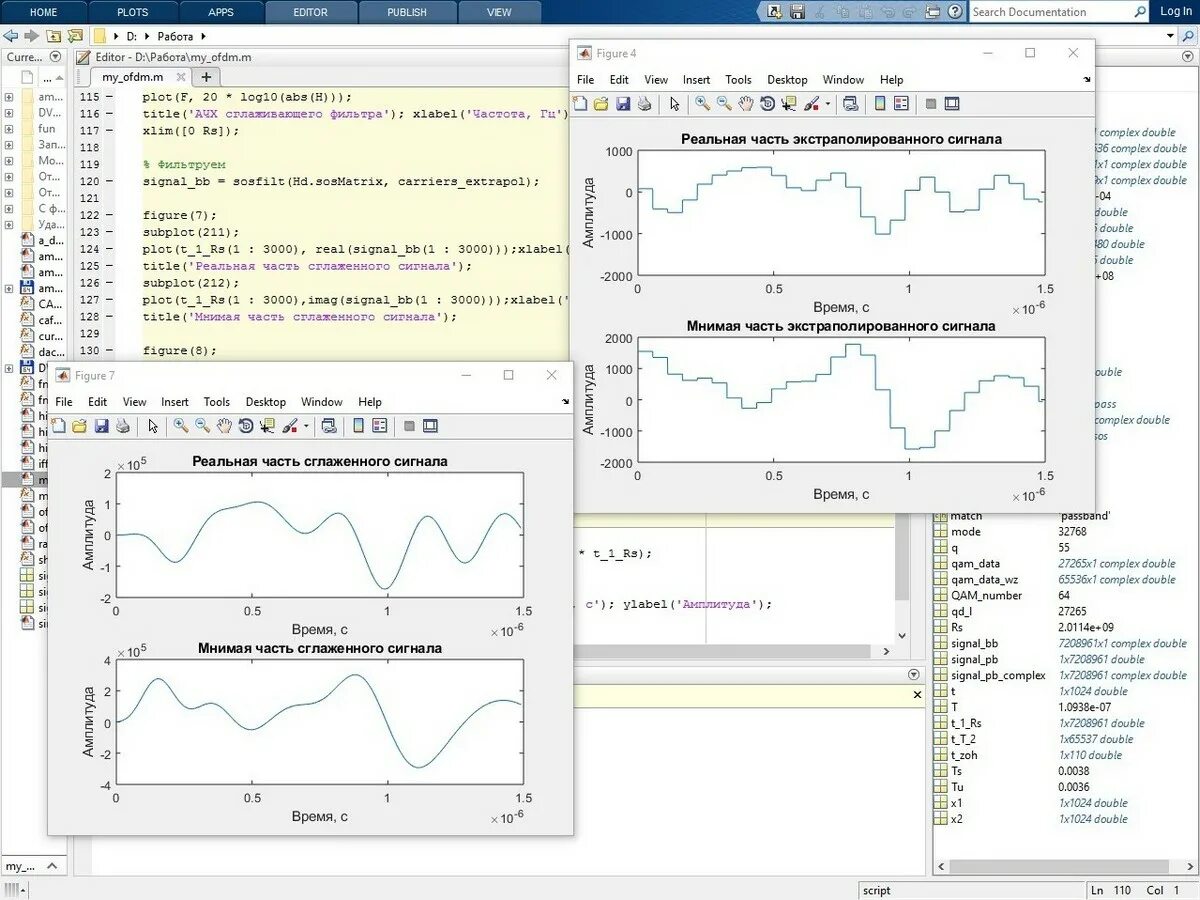Go up one folder level icon
Viewport: 1200px width, 900px height.
point(53,36)
